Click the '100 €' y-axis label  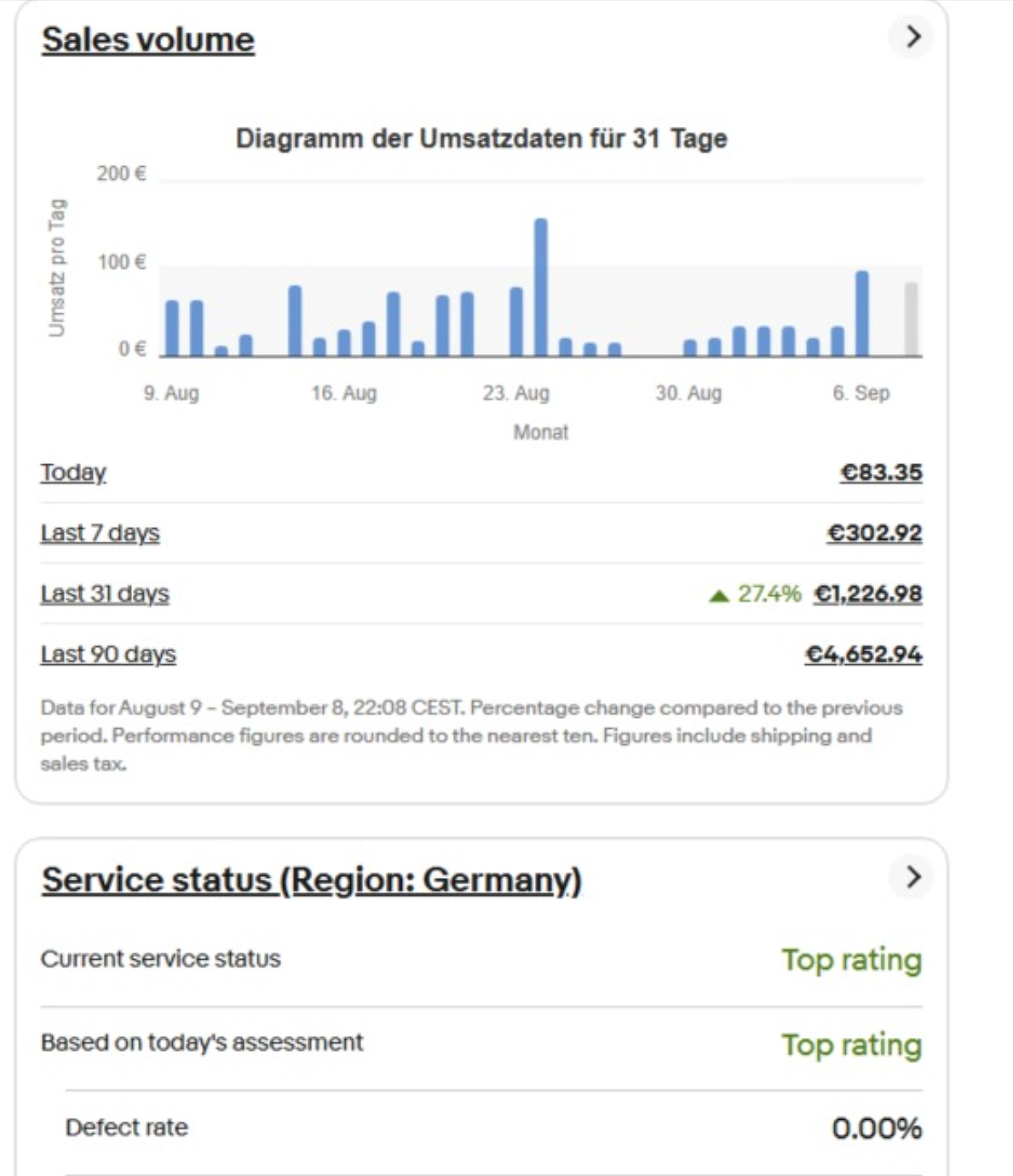click(121, 261)
